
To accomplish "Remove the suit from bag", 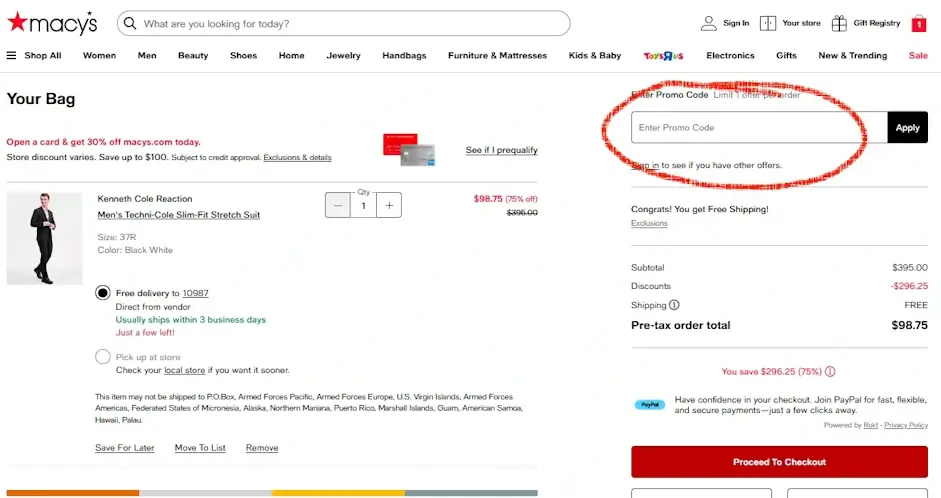I will [x=262, y=448].
